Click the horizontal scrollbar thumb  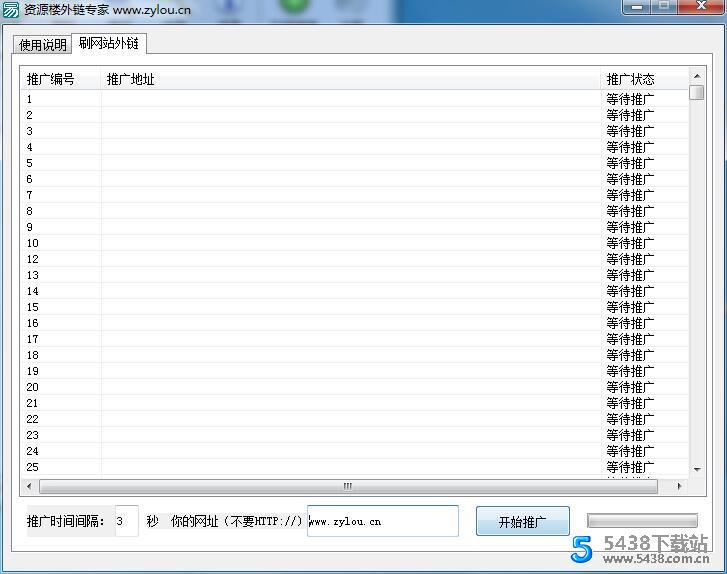(348, 486)
